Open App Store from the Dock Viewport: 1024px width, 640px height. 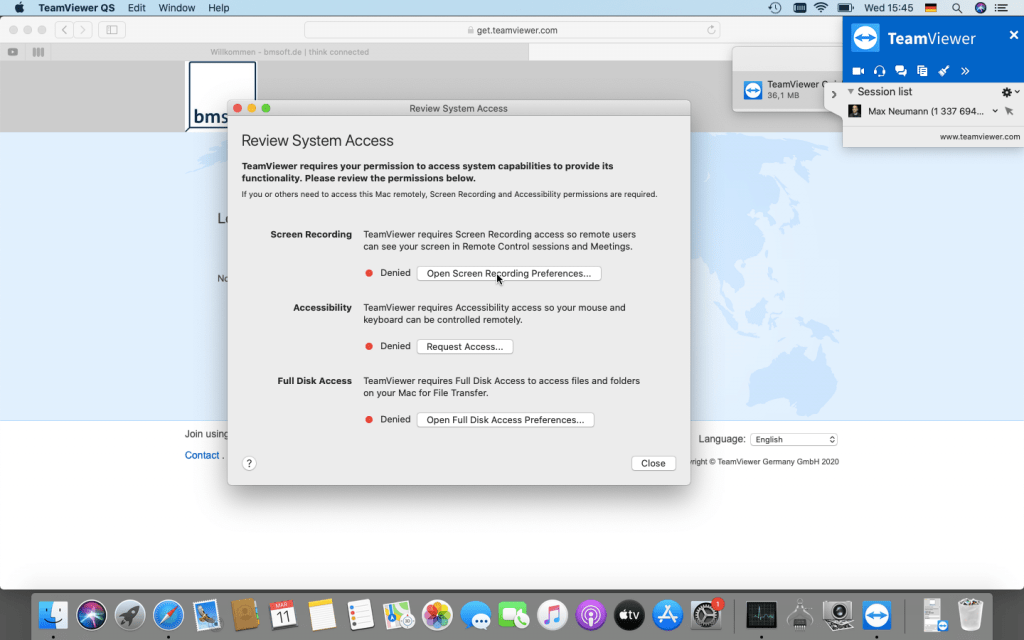667,615
